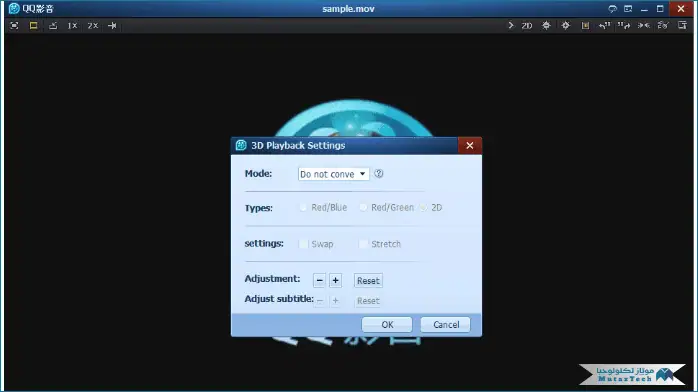Select the Red/Blue type radio button

[303, 207]
